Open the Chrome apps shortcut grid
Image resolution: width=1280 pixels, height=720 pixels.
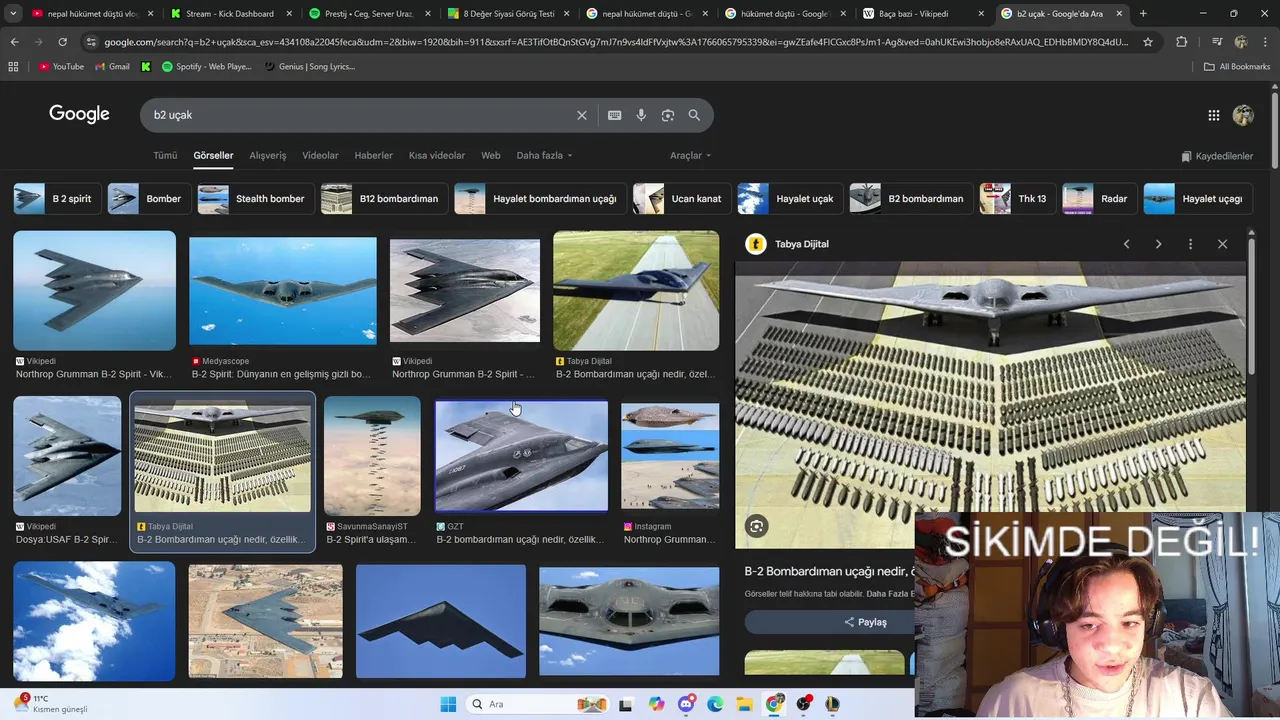[x=13, y=66]
